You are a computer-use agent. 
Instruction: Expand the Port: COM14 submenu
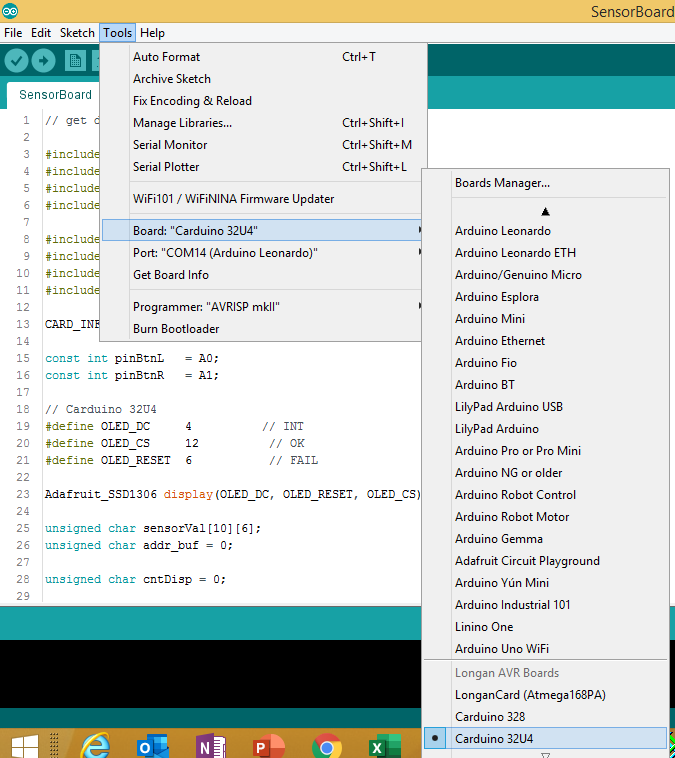261,253
